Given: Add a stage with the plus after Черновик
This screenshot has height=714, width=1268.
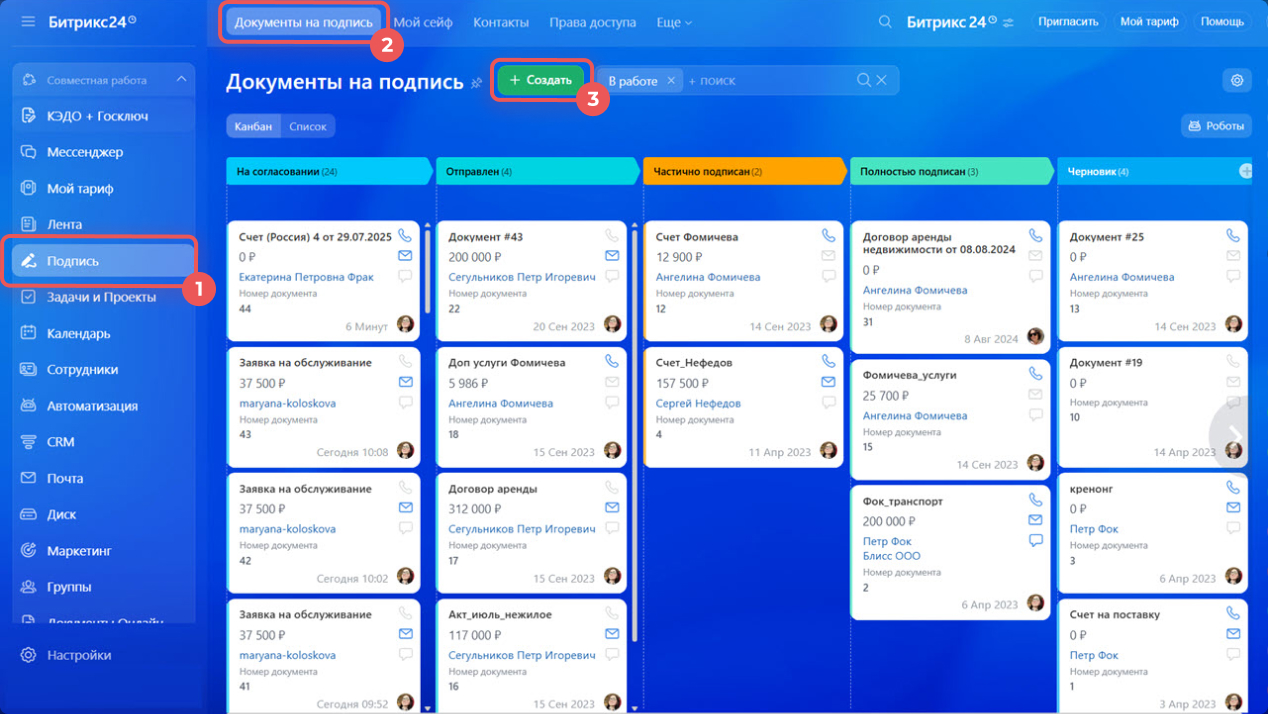Looking at the screenshot, I should tap(1246, 171).
